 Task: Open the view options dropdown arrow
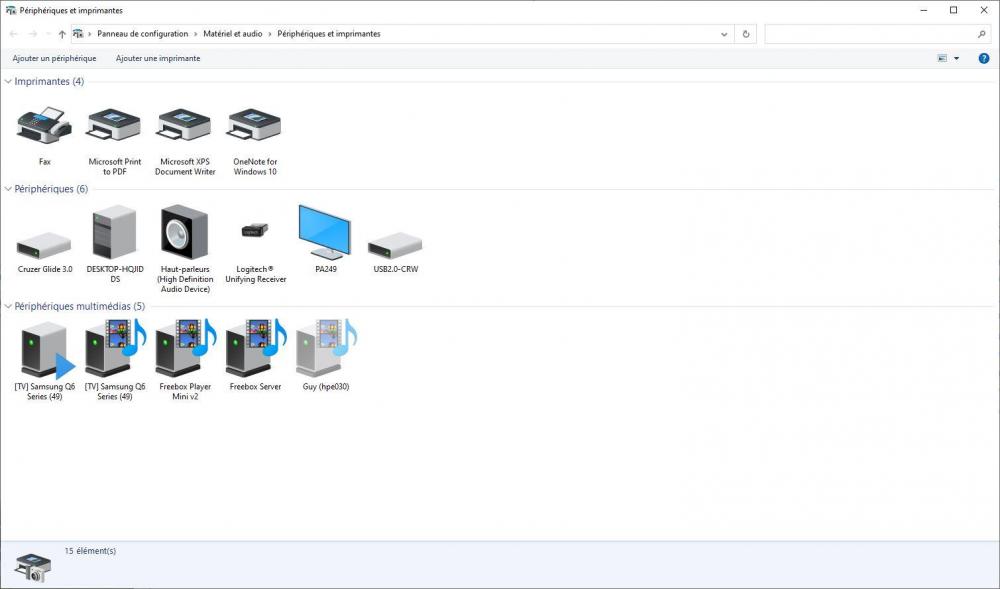point(956,58)
